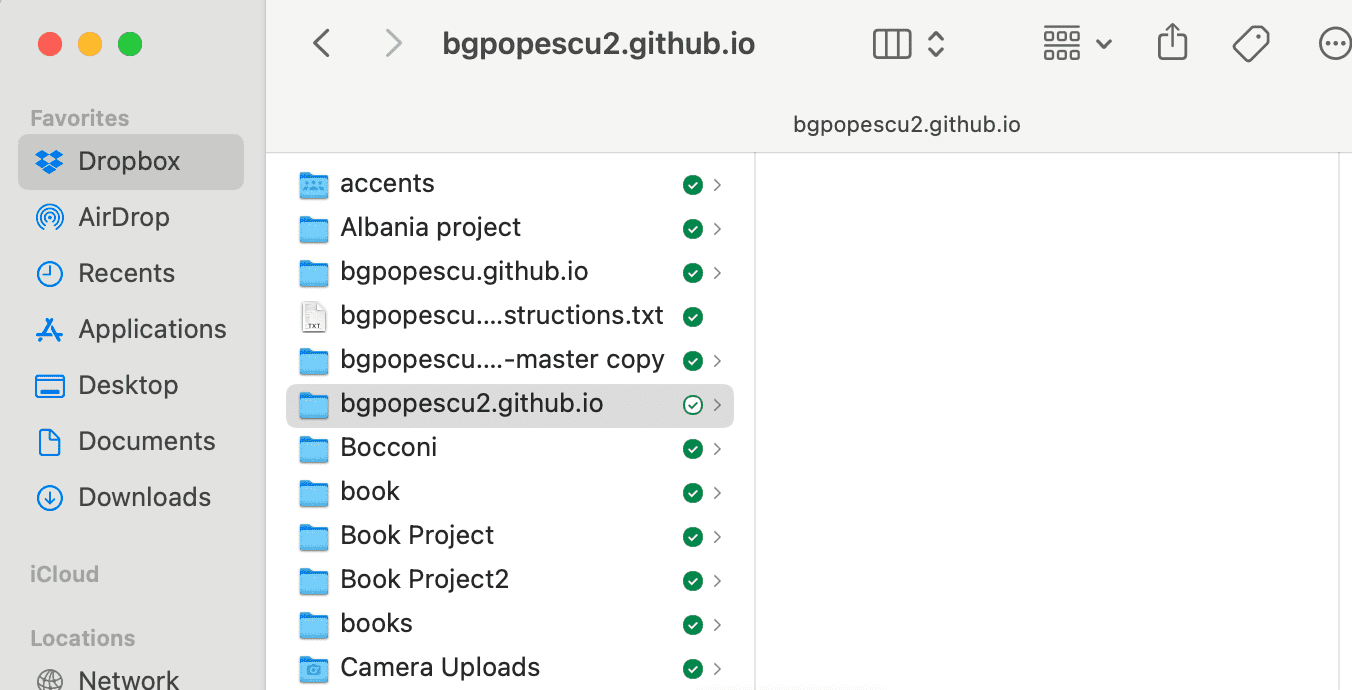Select the books folder
Image resolution: width=1352 pixels, height=690 pixels.
pyautogui.click(x=376, y=624)
